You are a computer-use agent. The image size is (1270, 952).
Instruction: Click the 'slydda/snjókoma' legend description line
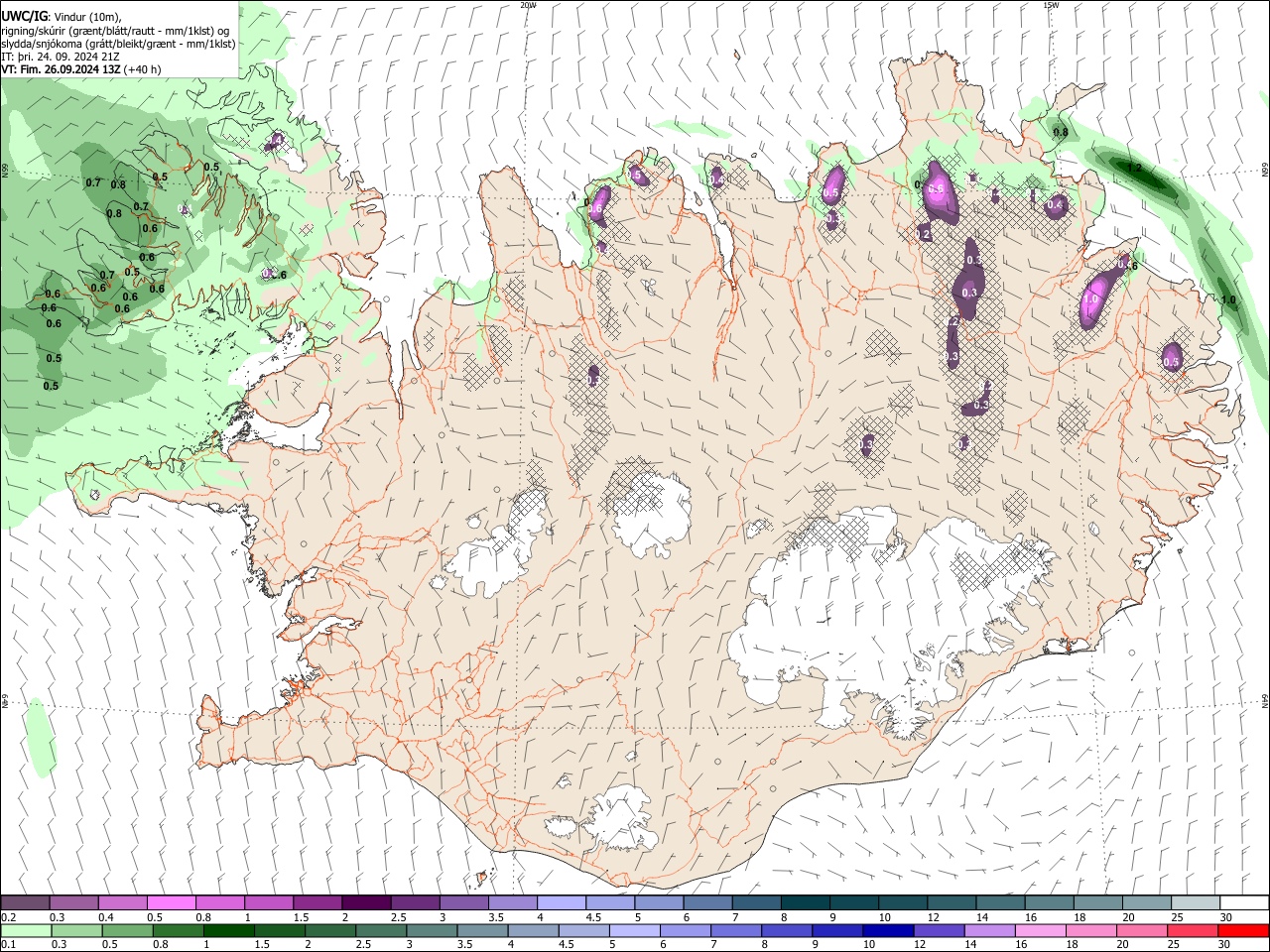point(118,44)
